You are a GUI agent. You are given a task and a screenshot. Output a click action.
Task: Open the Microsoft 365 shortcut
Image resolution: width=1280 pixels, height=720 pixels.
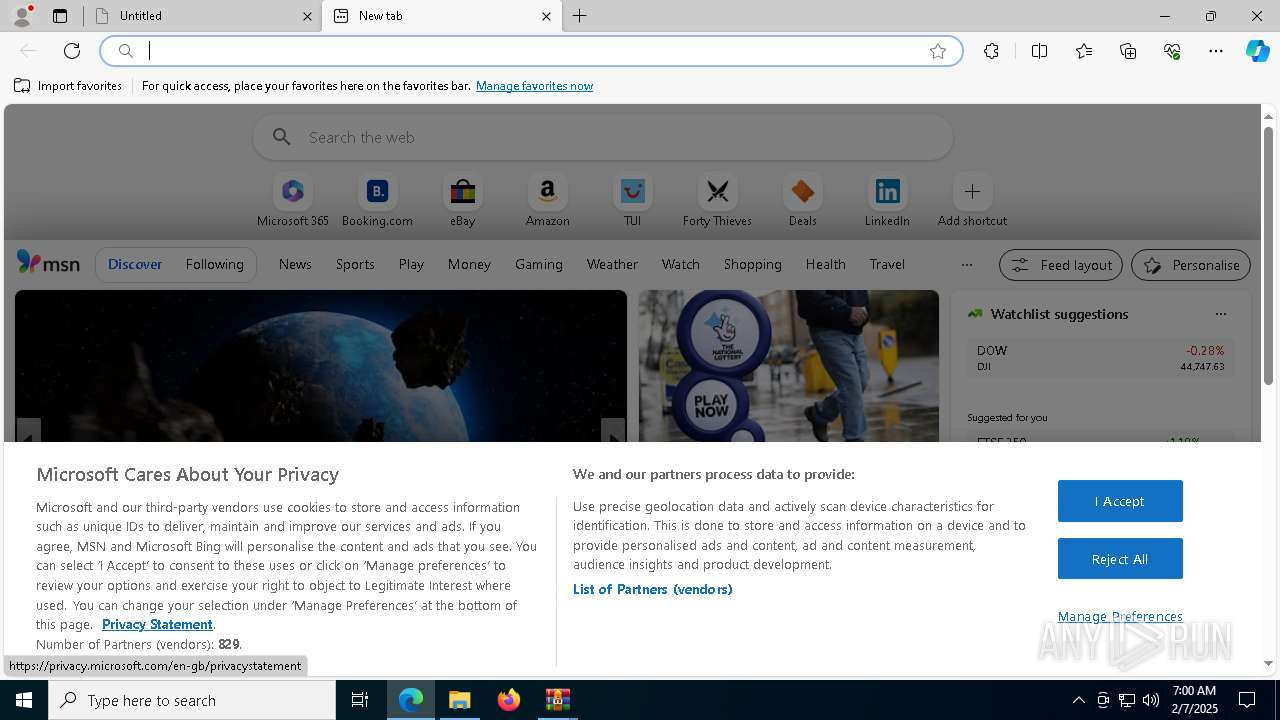293,200
